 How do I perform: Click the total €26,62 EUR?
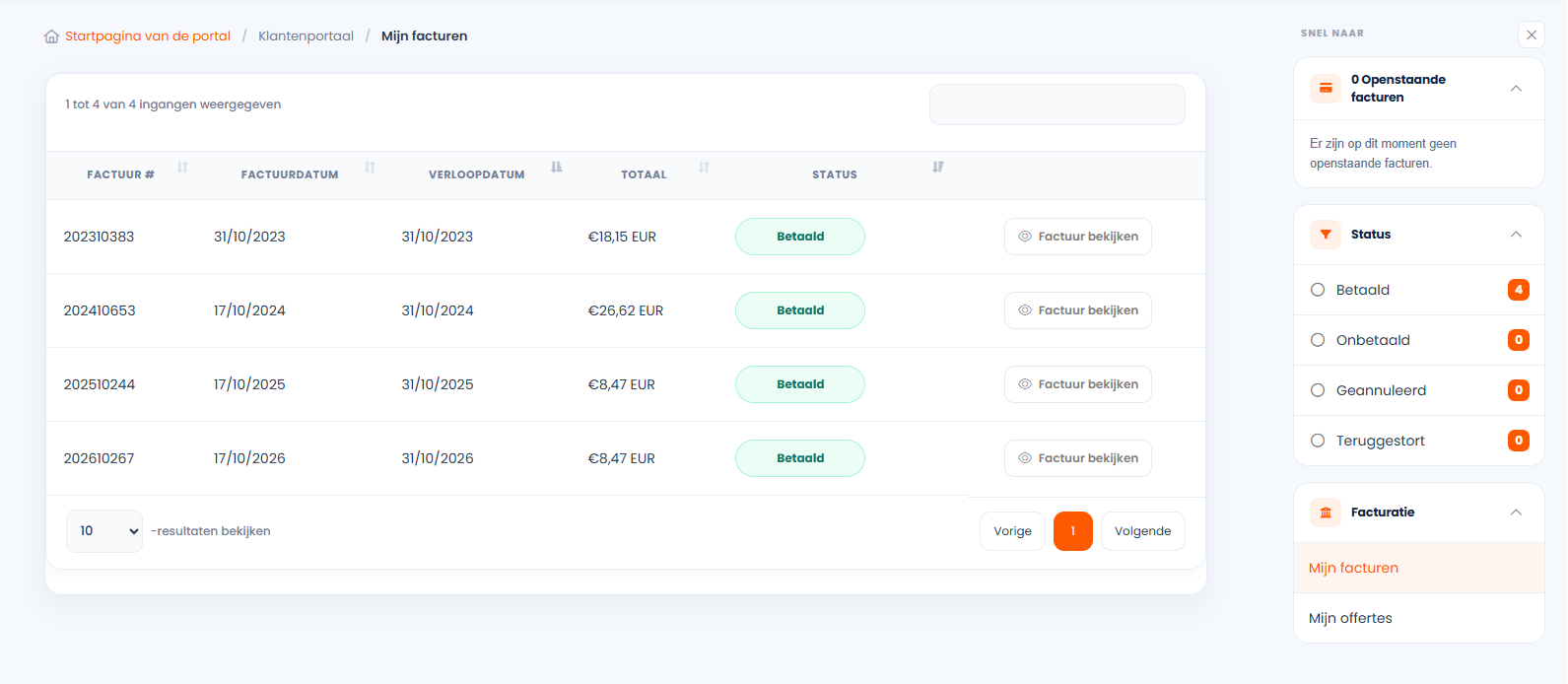point(626,310)
